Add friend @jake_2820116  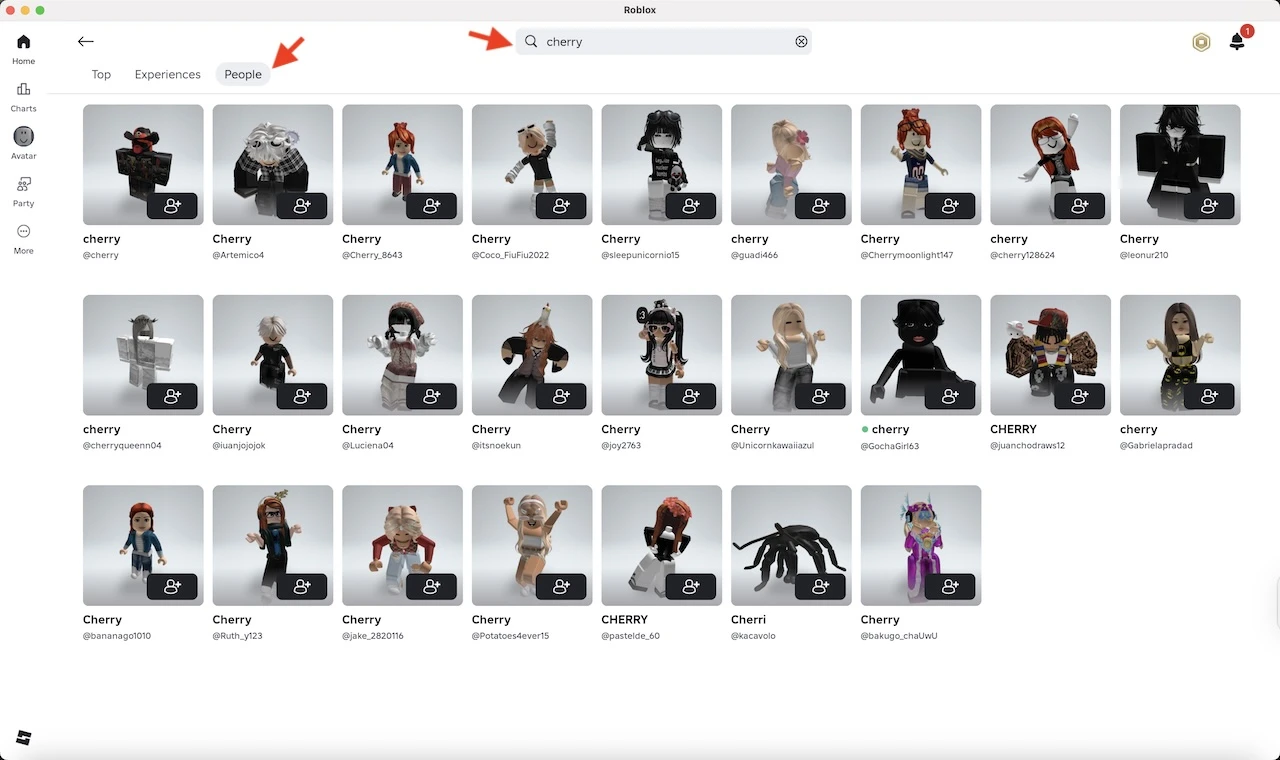tap(432, 586)
